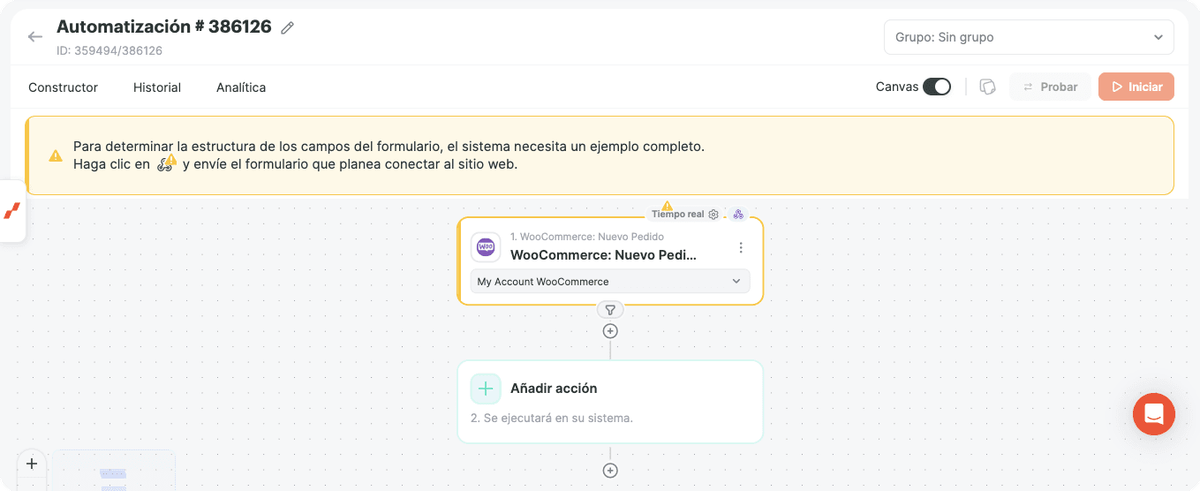
Task: Open the trigger's three-dot menu
Action: tap(741, 247)
